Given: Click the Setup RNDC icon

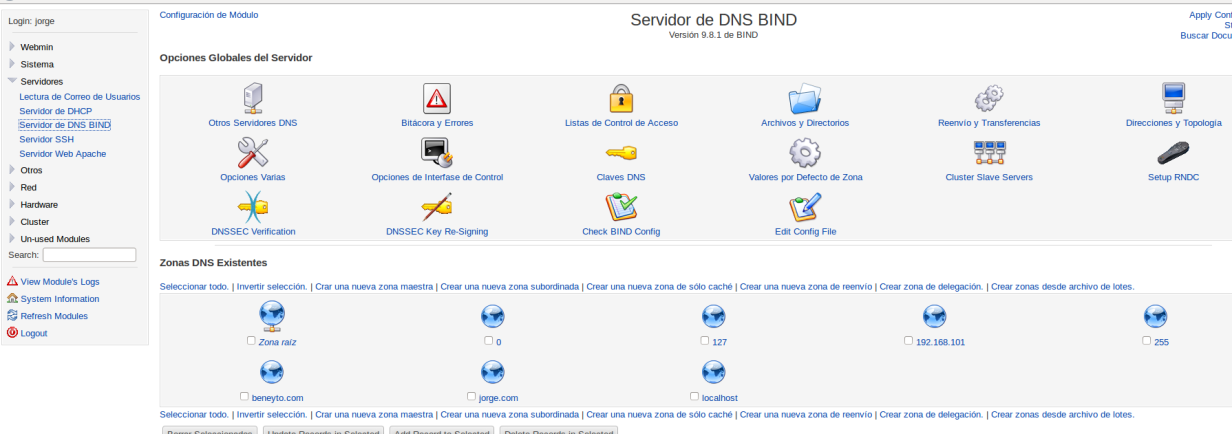Looking at the screenshot, I should coord(1172,153).
